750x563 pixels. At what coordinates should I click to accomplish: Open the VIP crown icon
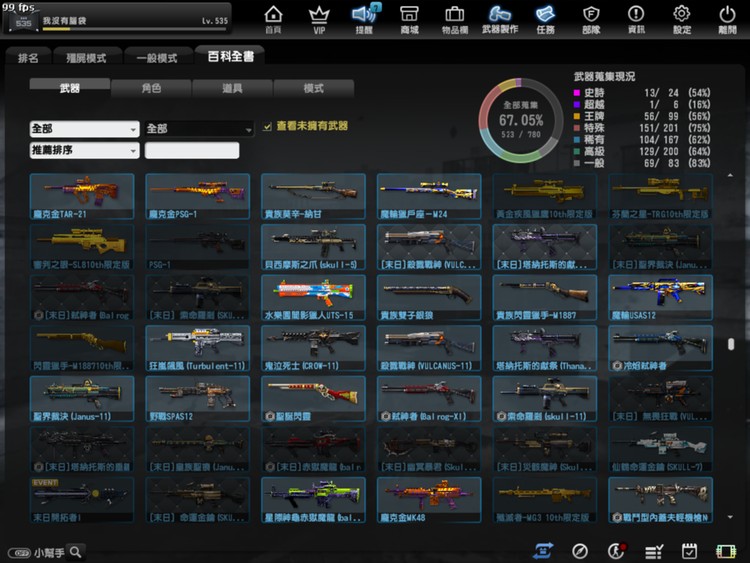click(319, 17)
